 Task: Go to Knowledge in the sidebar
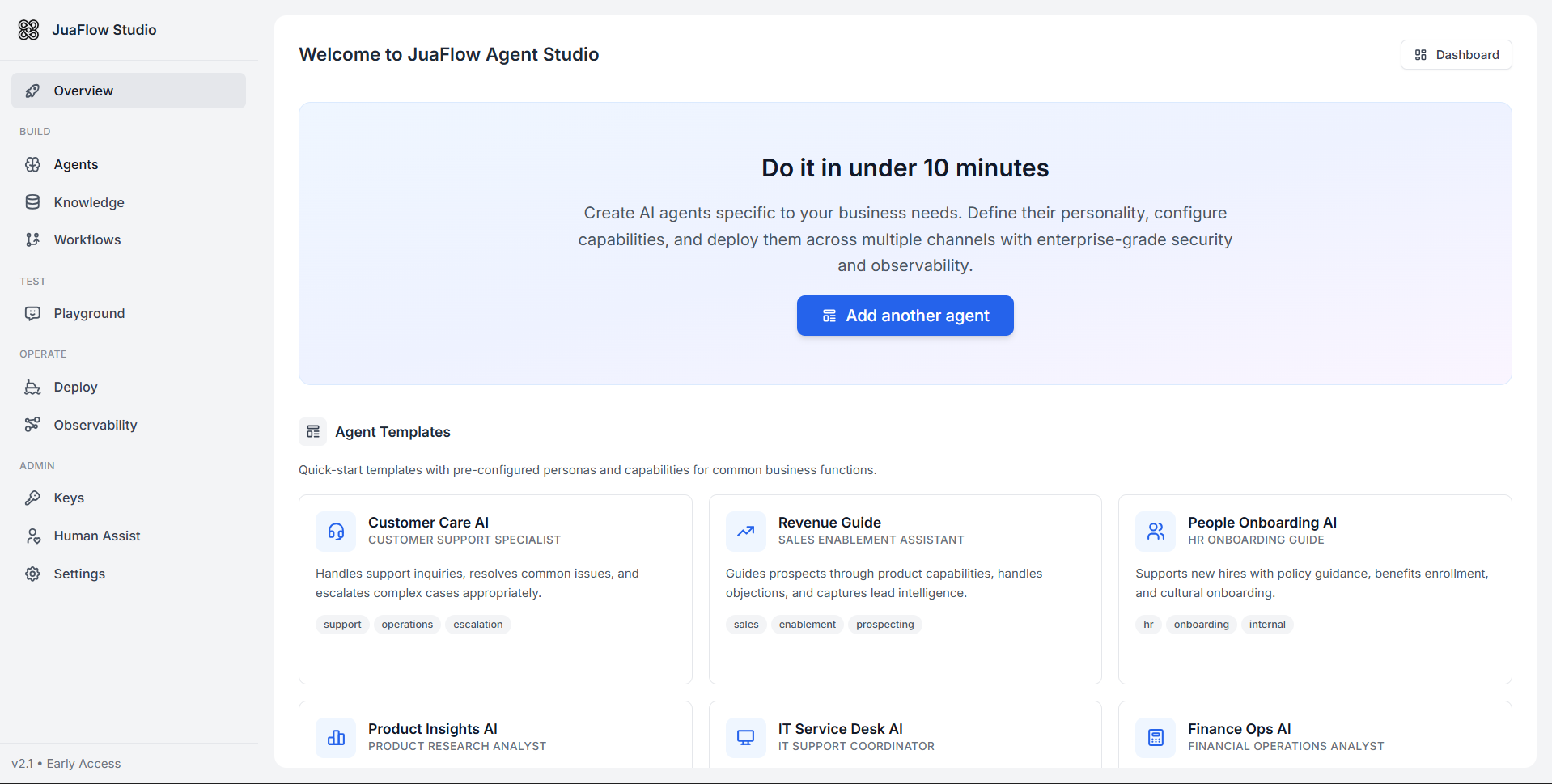click(x=89, y=202)
